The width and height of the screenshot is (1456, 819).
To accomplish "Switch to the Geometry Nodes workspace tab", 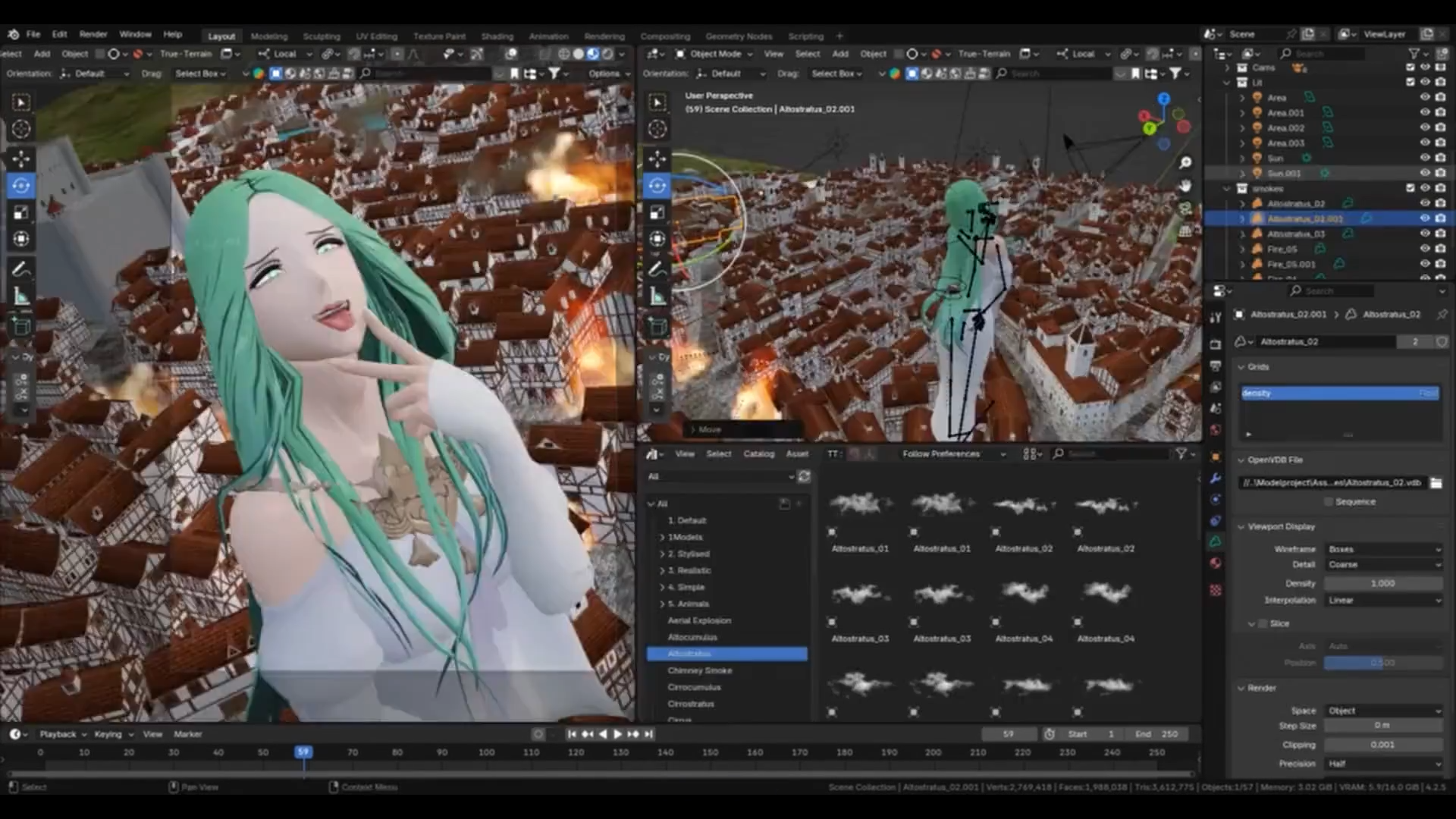I will 739,36.
